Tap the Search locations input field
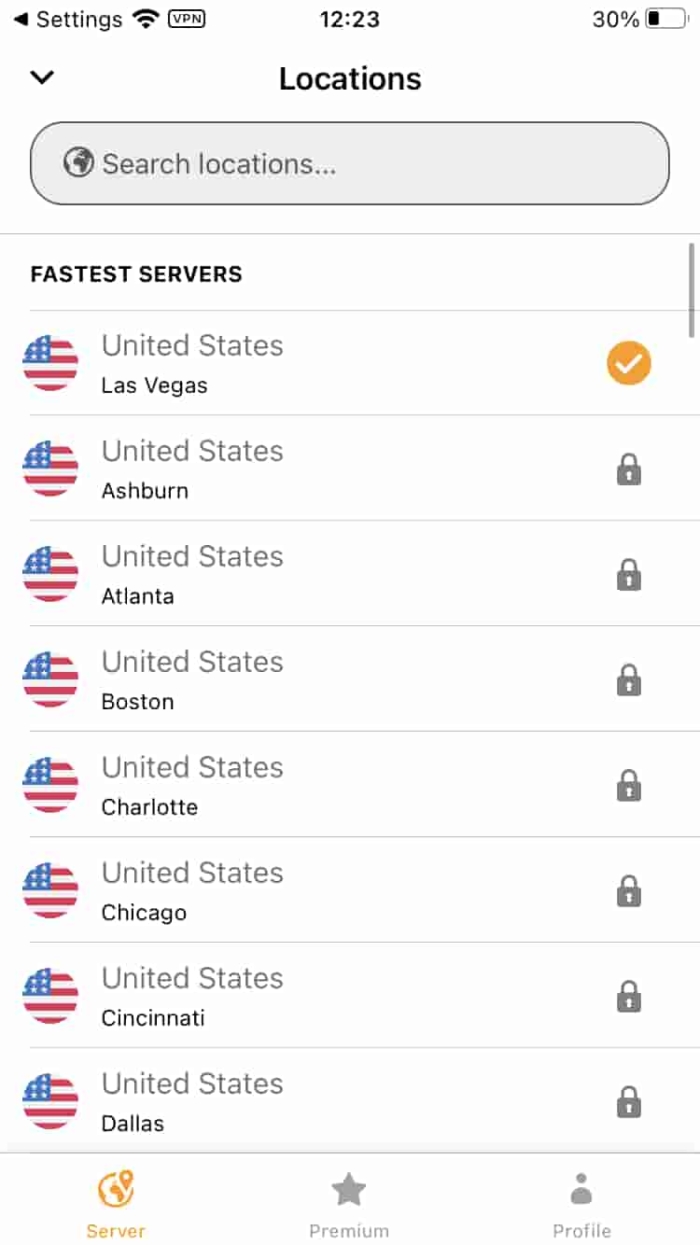700x1245 pixels. pos(348,163)
